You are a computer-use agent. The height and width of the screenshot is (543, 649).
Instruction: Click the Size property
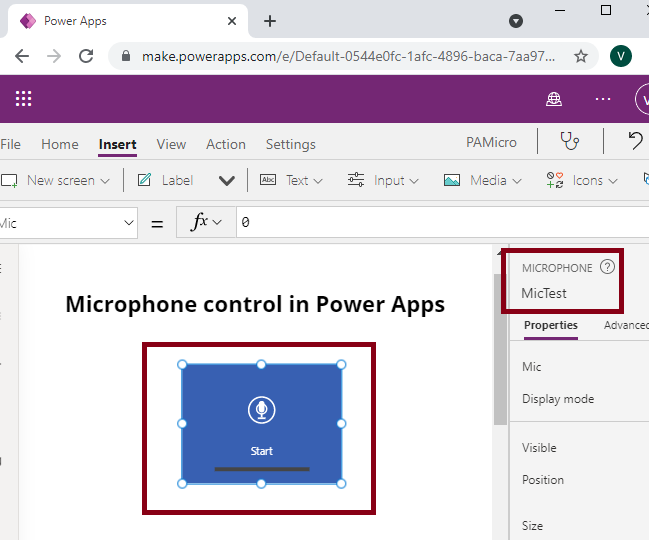pos(532,526)
